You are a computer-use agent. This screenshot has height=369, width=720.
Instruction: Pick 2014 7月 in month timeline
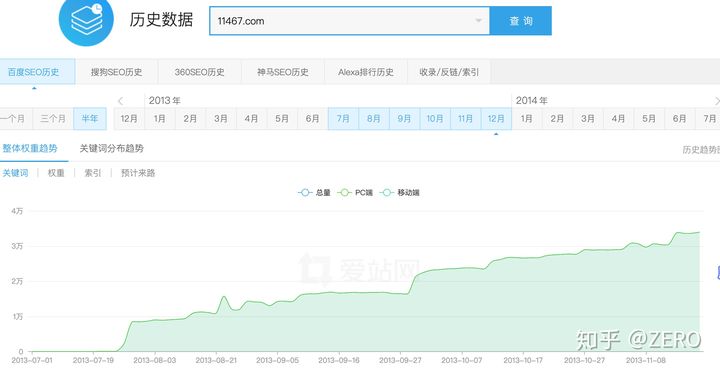[x=709, y=119]
